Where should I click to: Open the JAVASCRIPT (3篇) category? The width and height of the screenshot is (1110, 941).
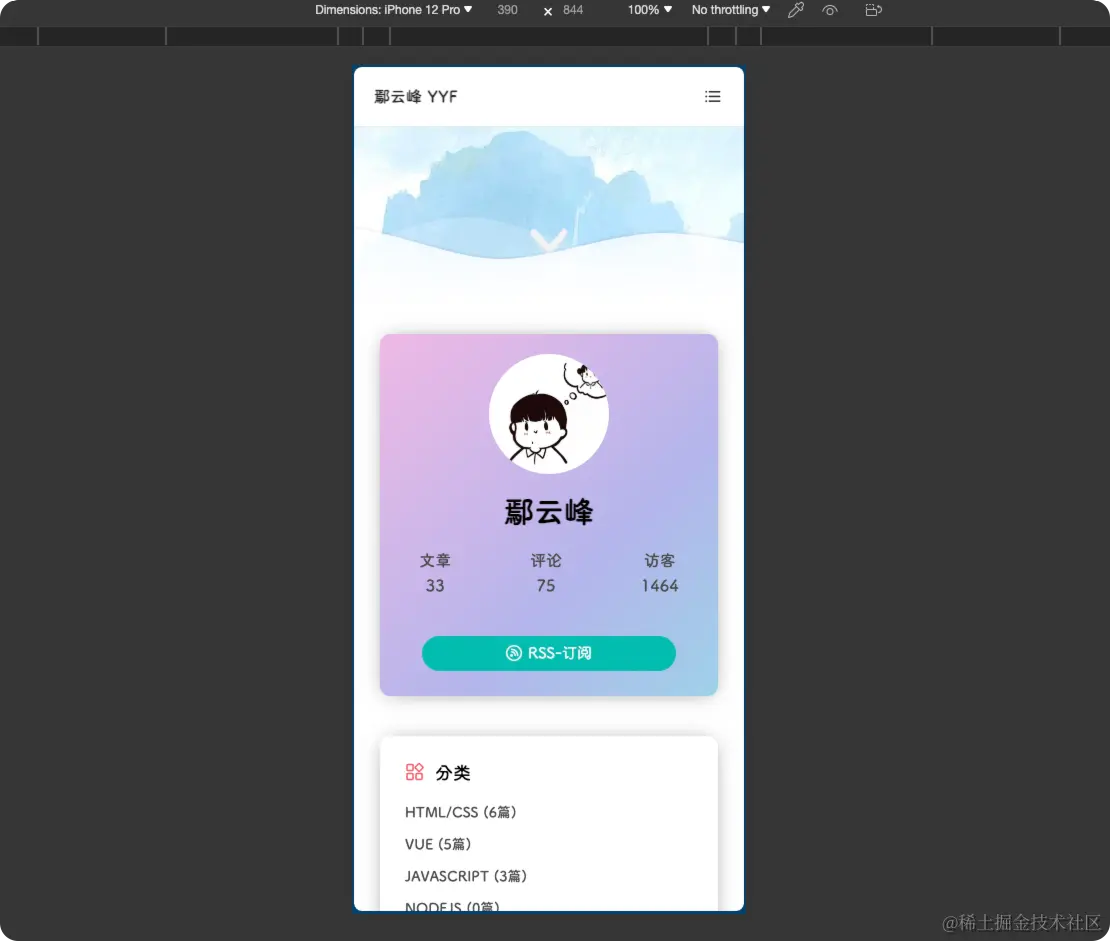[x=466, y=876]
